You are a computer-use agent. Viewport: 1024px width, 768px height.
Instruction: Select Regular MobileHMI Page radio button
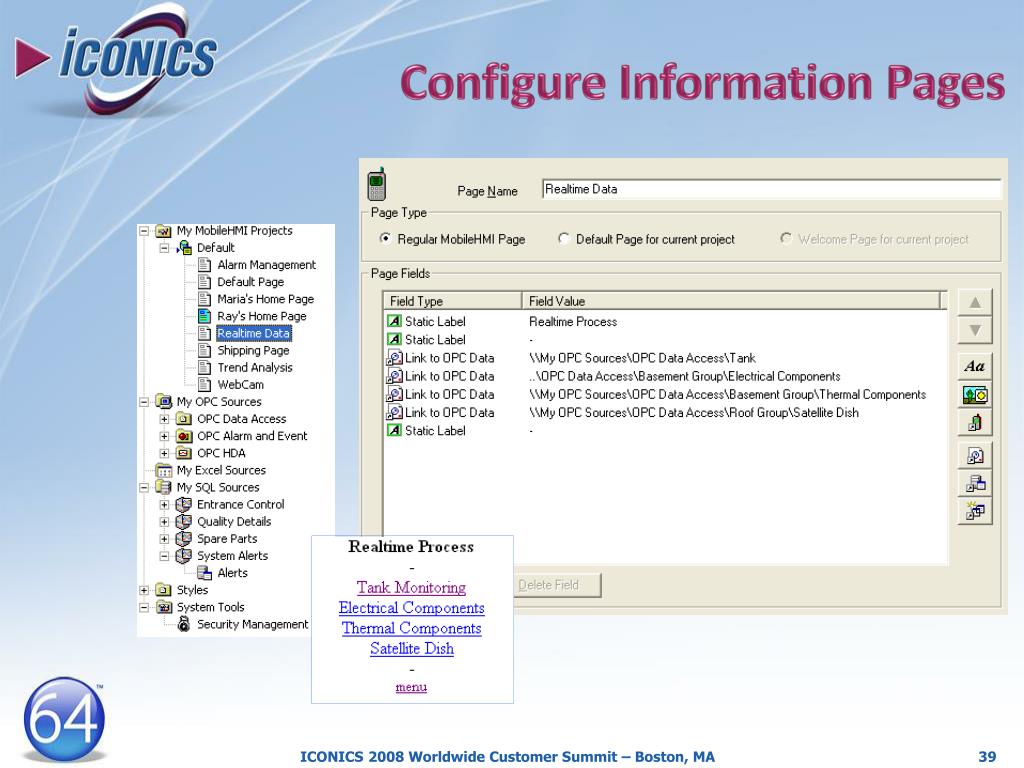point(385,238)
